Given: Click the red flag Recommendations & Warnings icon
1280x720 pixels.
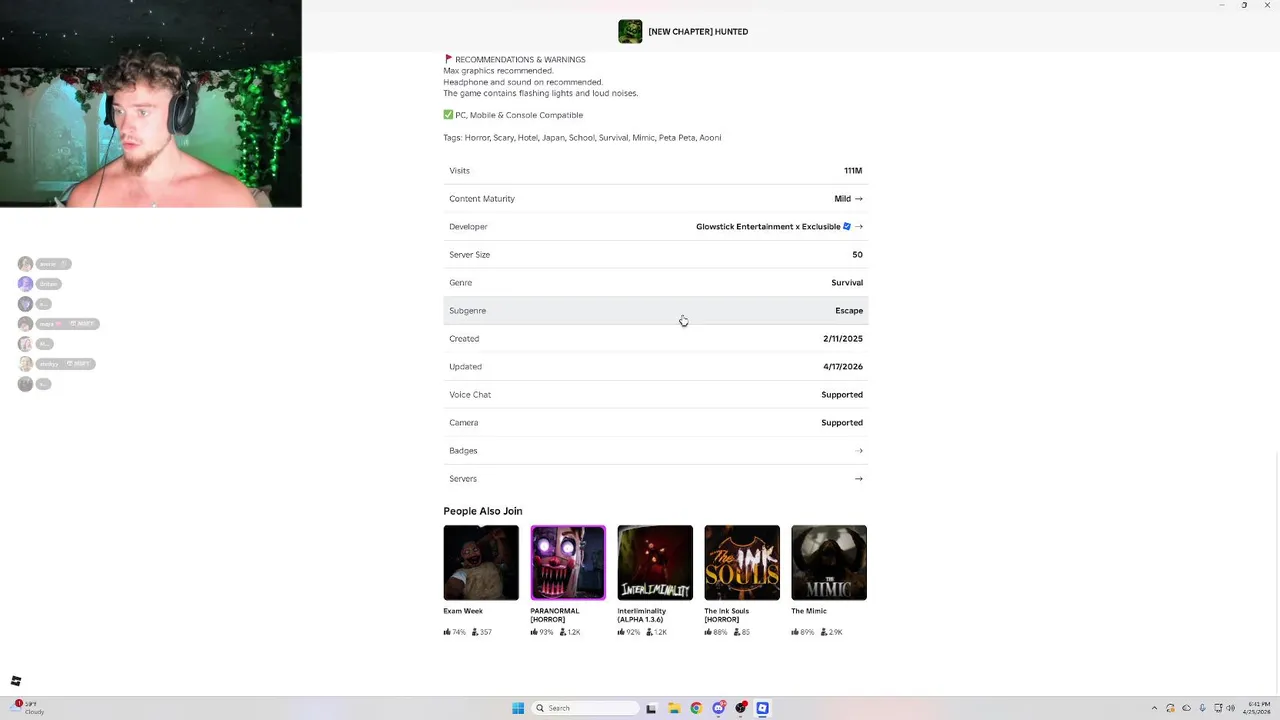Looking at the screenshot, I should (x=448, y=59).
